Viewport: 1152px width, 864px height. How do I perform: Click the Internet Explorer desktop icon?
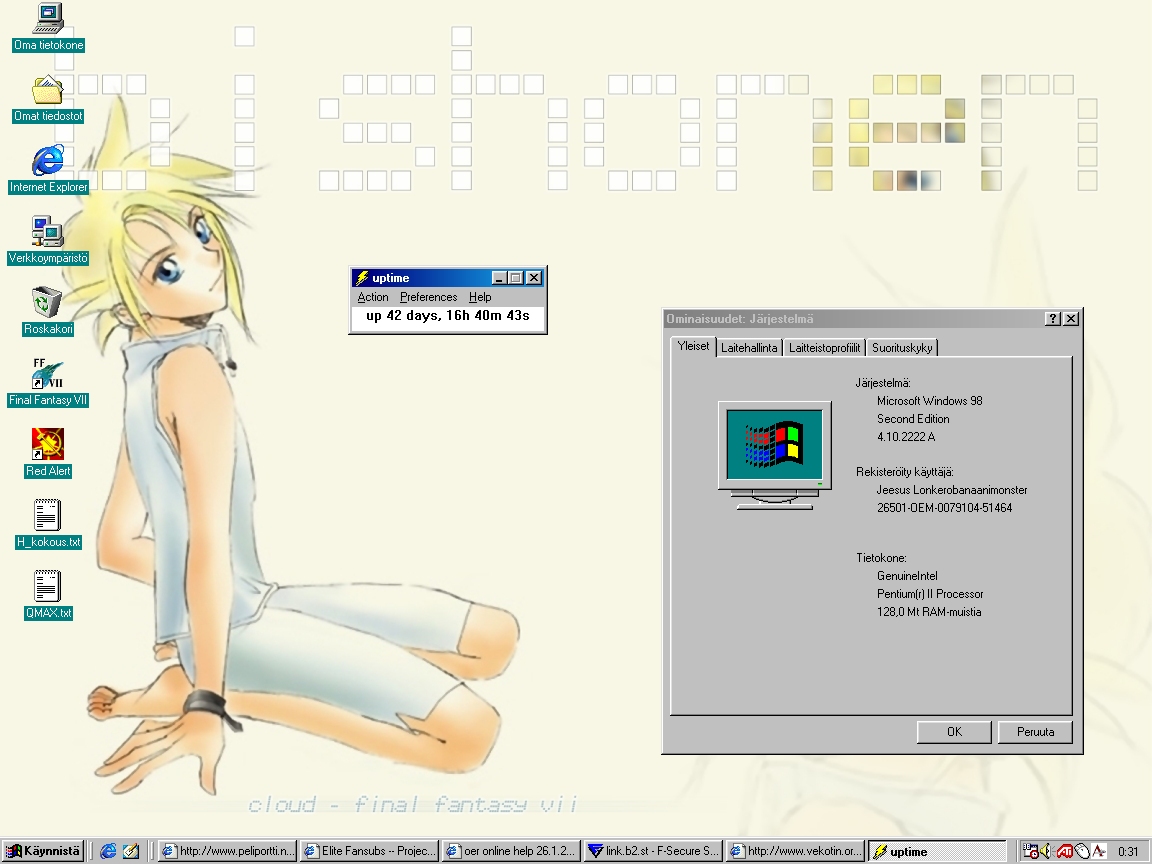(x=48, y=161)
